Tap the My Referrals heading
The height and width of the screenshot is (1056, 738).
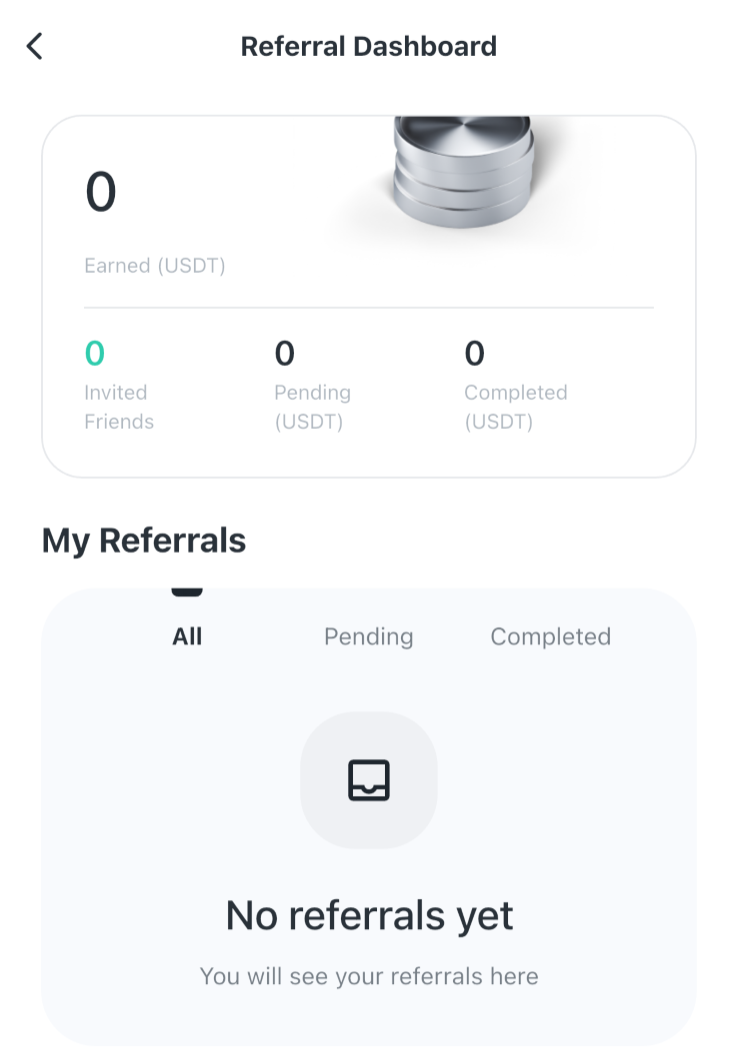[x=144, y=540]
